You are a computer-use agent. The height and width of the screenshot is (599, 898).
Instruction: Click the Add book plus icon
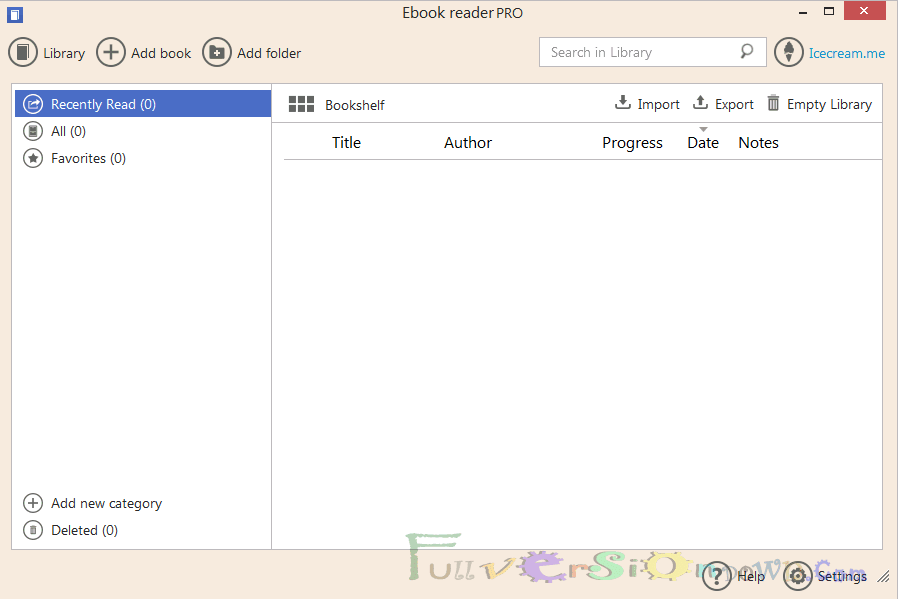point(111,53)
